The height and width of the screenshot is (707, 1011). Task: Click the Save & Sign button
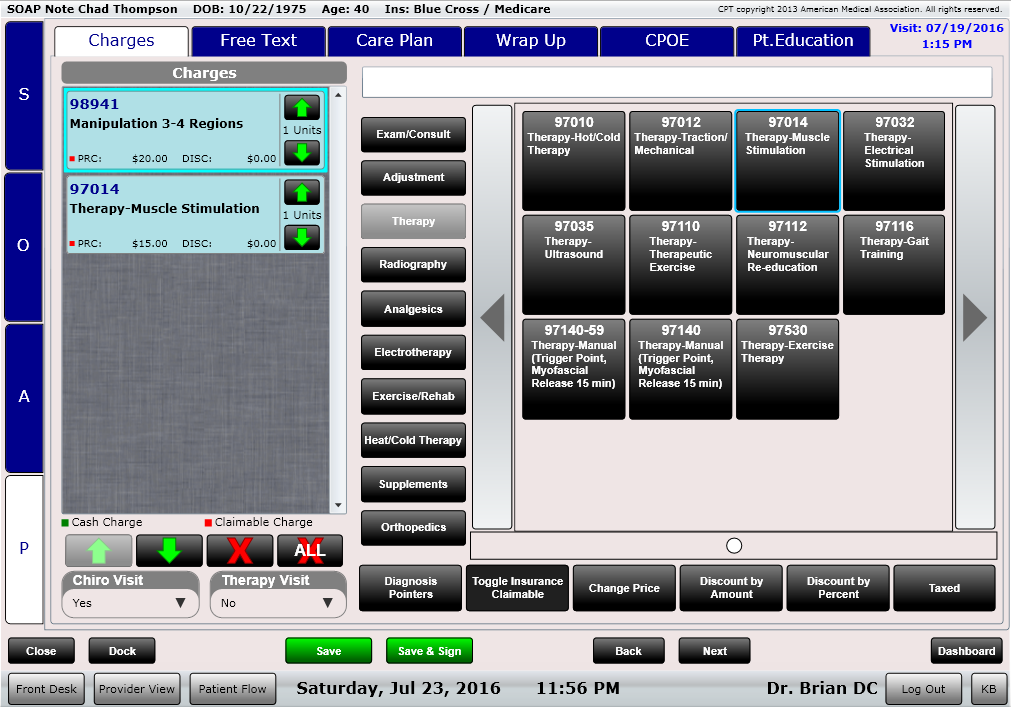429,651
